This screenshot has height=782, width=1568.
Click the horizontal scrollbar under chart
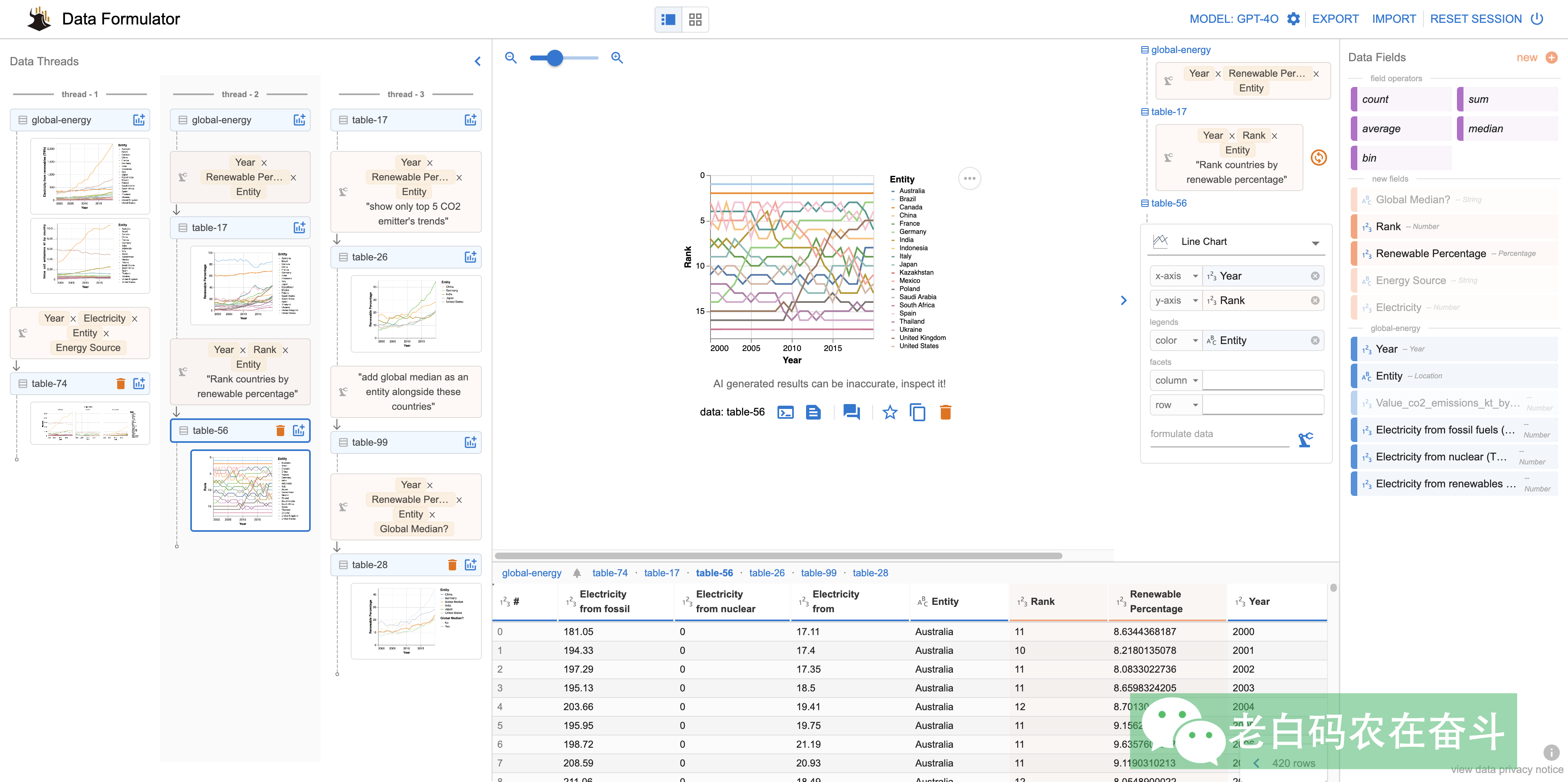tap(779, 555)
